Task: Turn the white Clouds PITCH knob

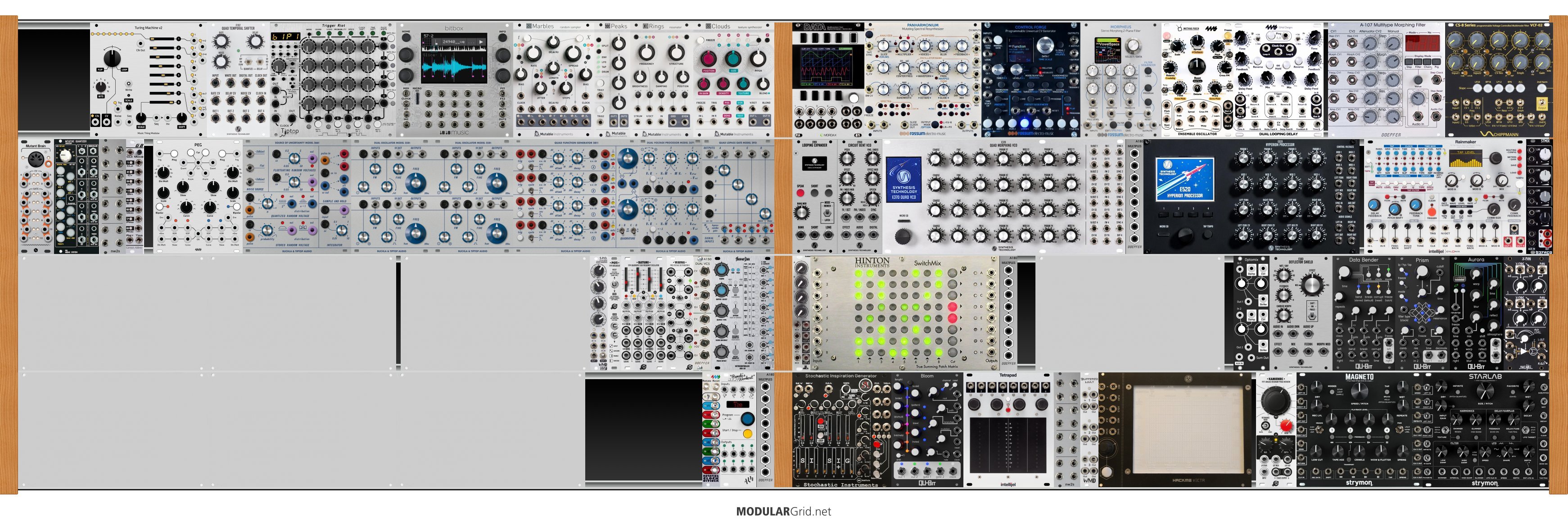Action: (758, 59)
